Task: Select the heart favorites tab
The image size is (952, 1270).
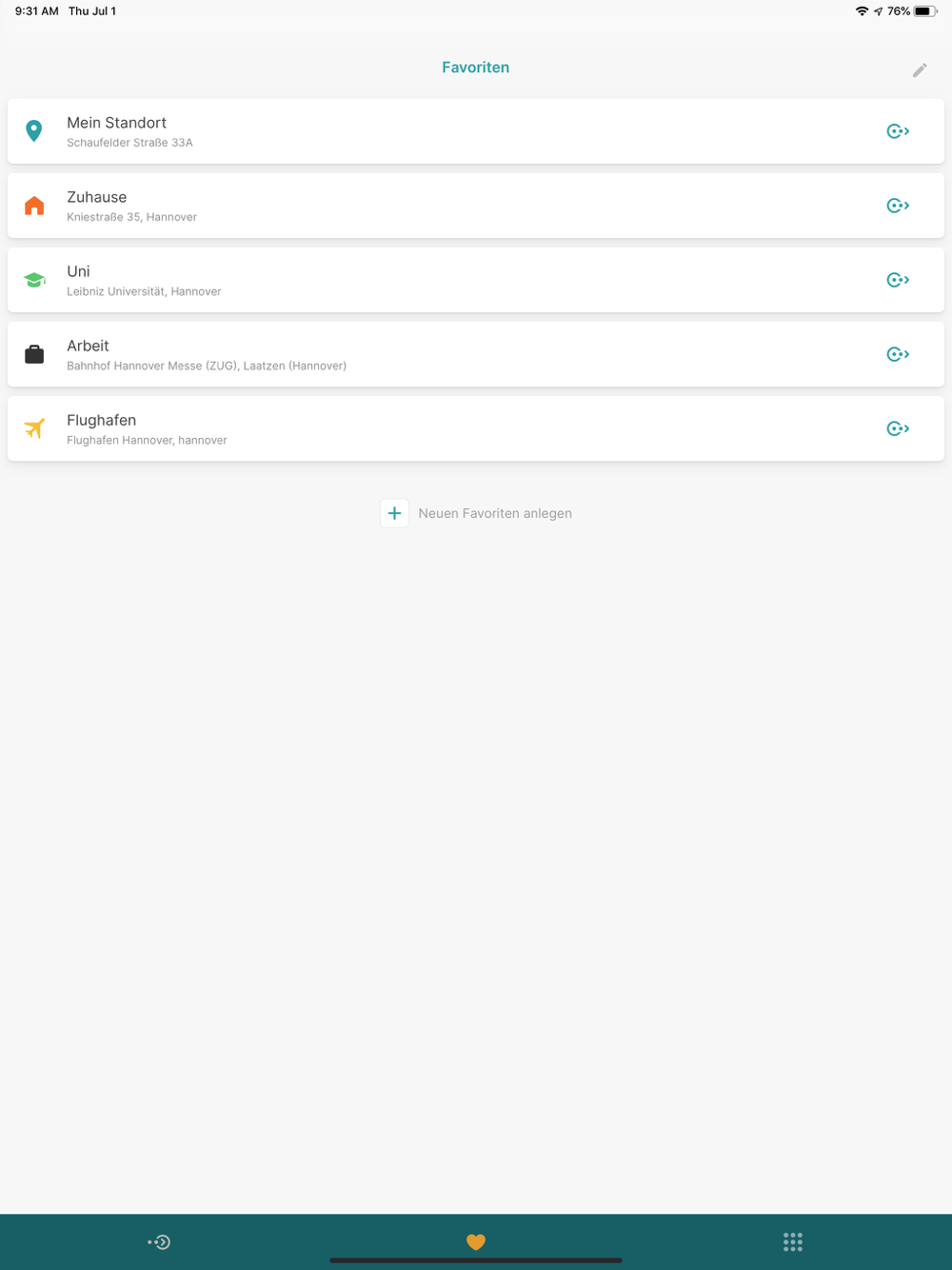Action: pos(476,1241)
